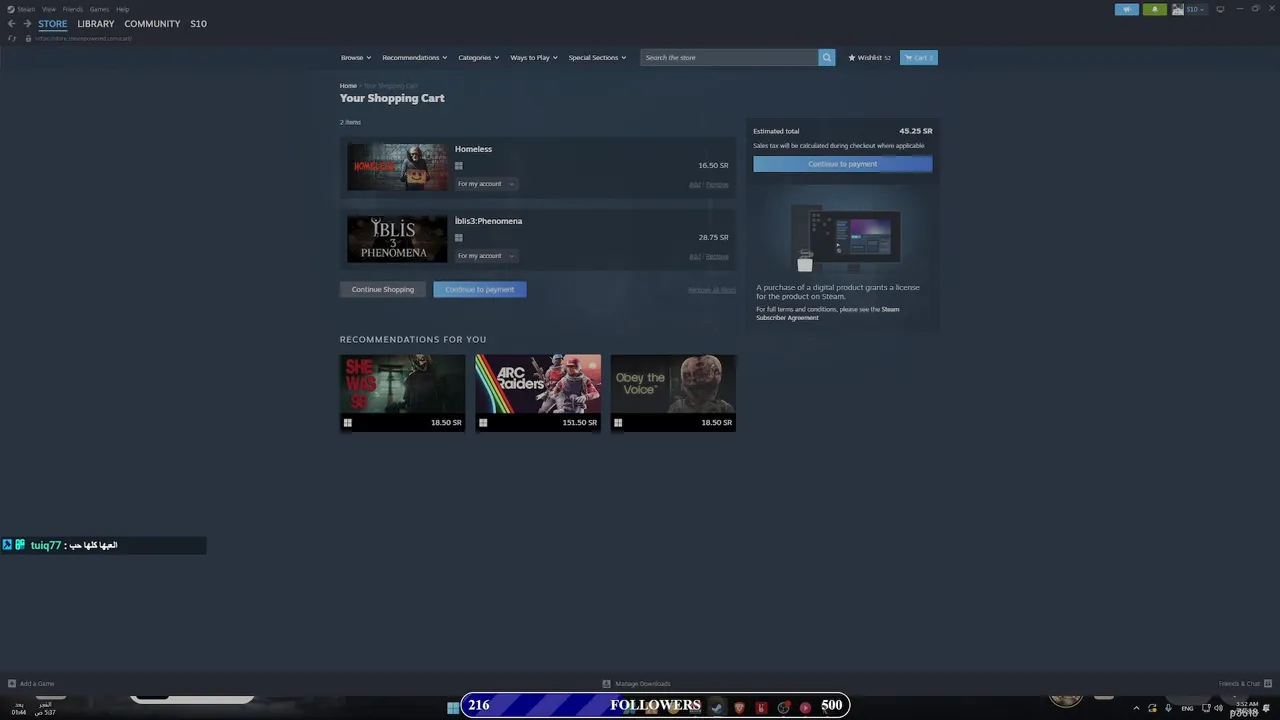Open the S10 profile tab
Image resolution: width=1280 pixels, height=720 pixels.
198,24
